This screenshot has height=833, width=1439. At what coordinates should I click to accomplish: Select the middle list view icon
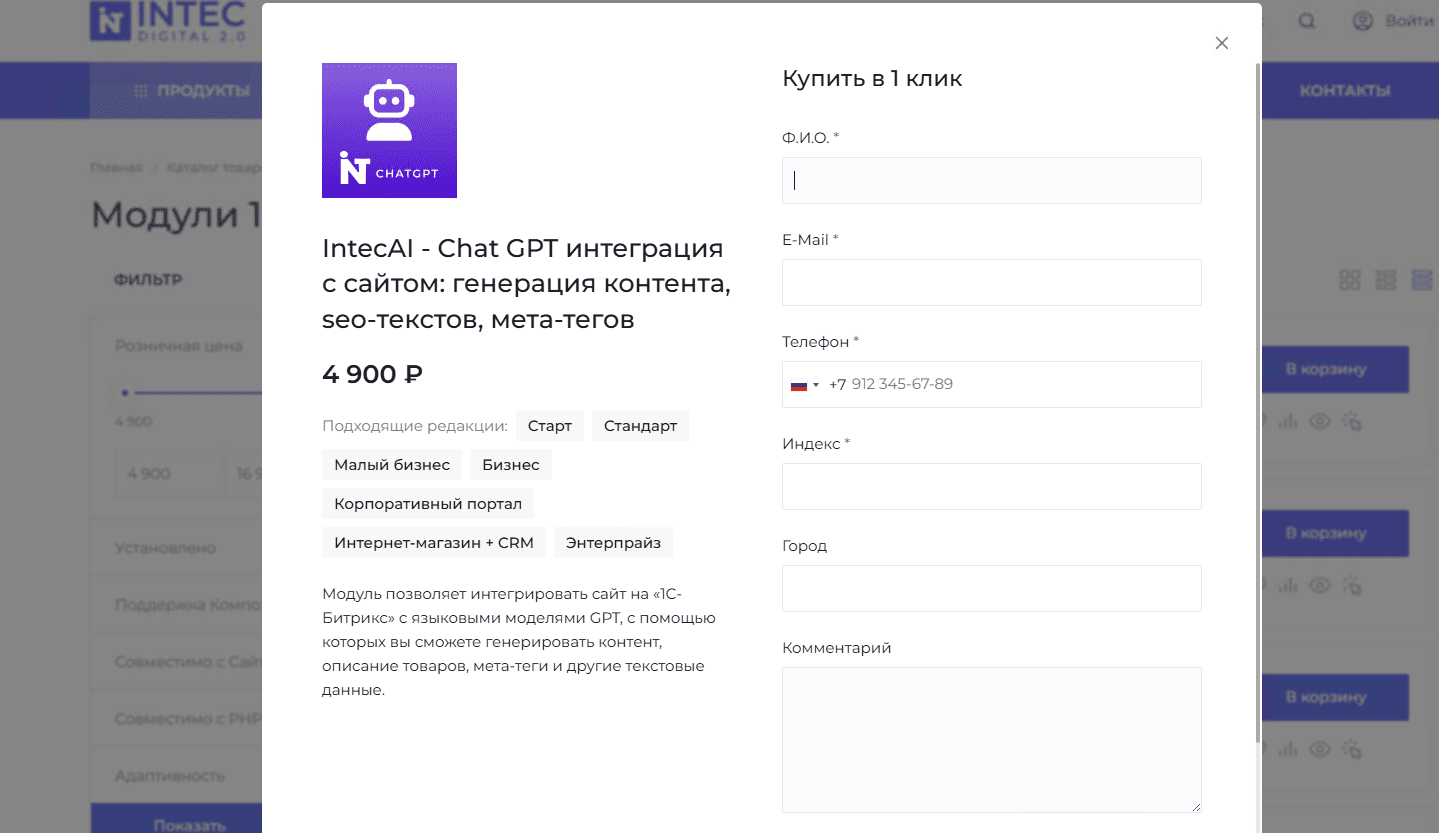coord(1385,280)
